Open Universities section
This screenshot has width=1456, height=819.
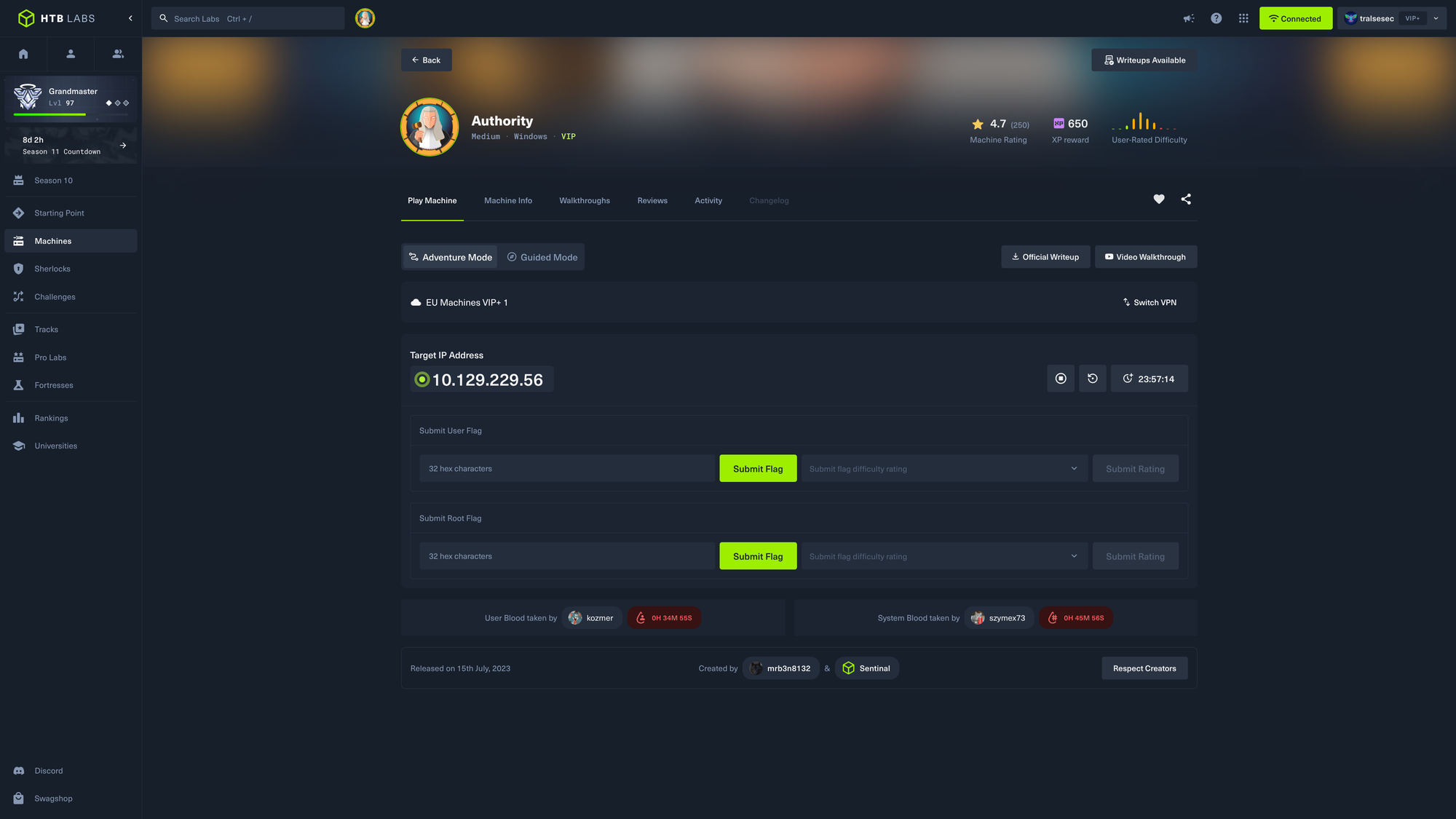[71, 446]
